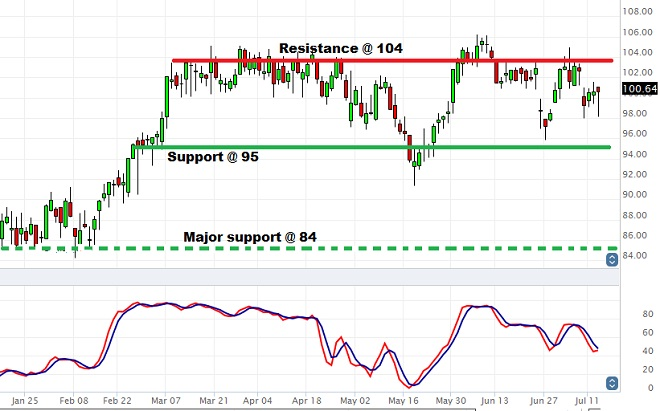Click the red resistance trend line
Image resolution: width=660 pixels, height=411 pixels.
click(x=392, y=61)
